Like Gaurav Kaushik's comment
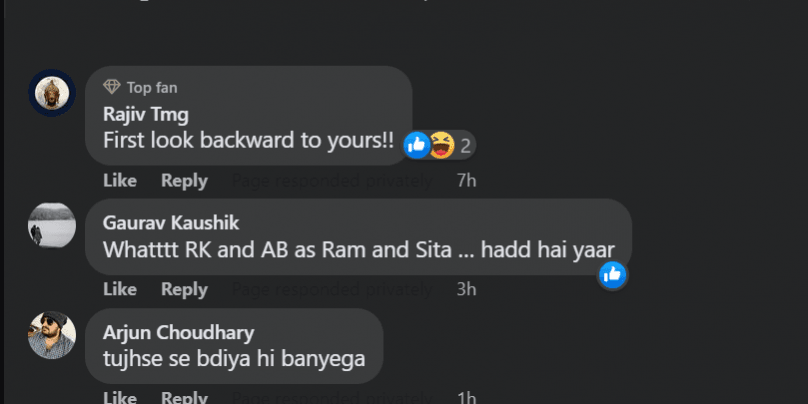The image size is (808, 404). [x=120, y=289]
